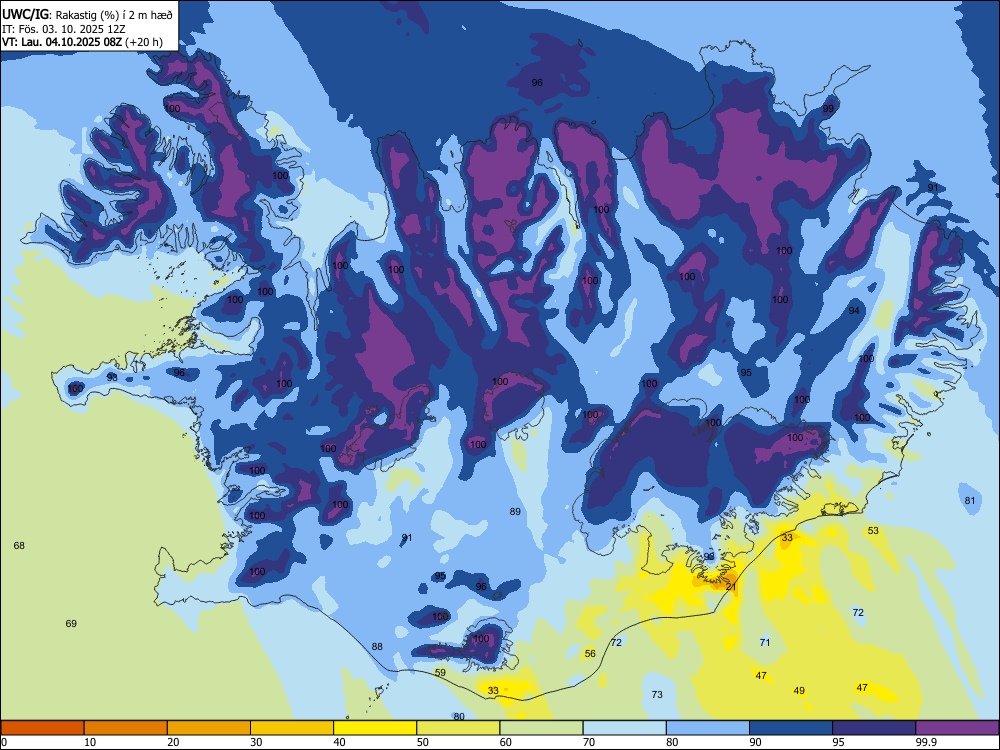The width and height of the screenshot is (1000, 750).
Task: Click the humidity value '73' on the map
Action: coord(657,694)
